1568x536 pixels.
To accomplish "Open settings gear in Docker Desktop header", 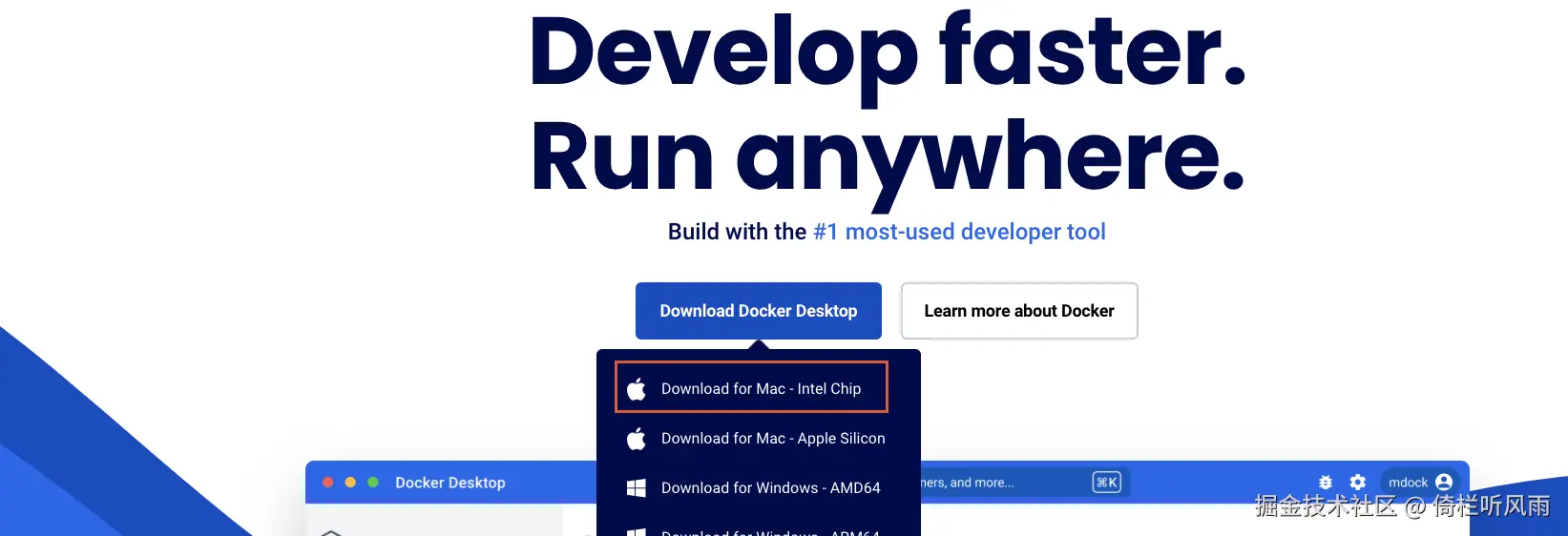I will point(1358,483).
